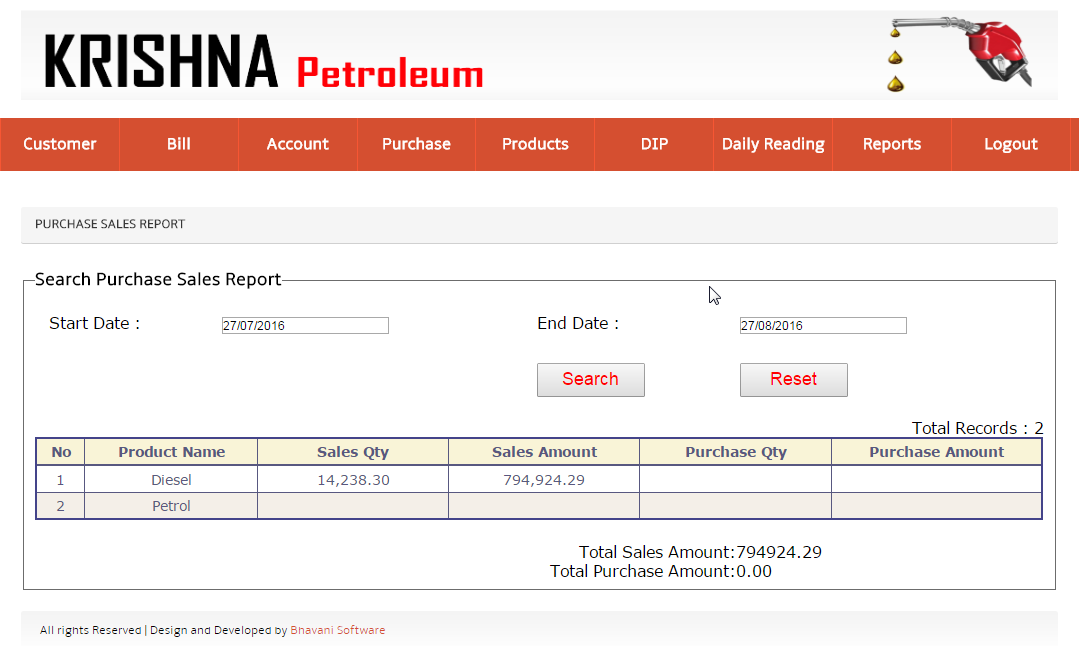1079x646 pixels.
Task: Click the Sales Qty column header
Action: tap(353, 452)
